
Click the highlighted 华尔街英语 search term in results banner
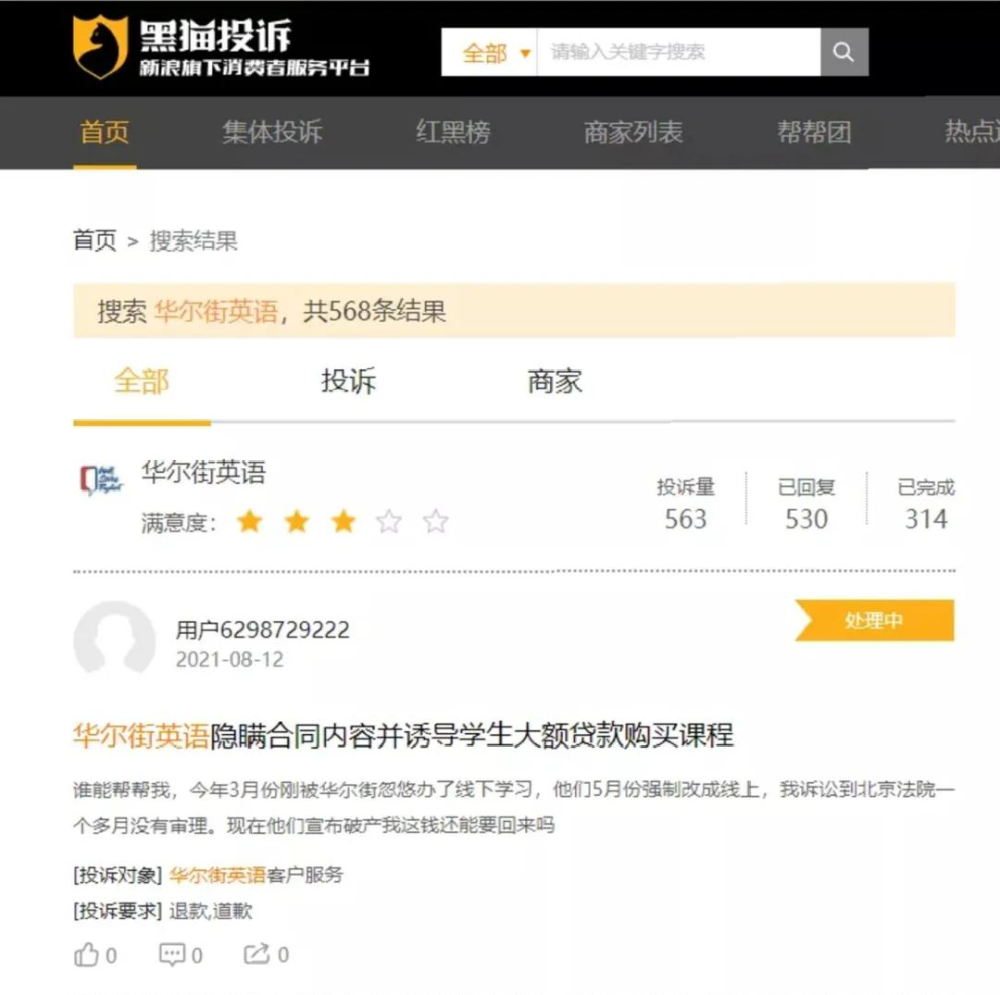(216, 311)
